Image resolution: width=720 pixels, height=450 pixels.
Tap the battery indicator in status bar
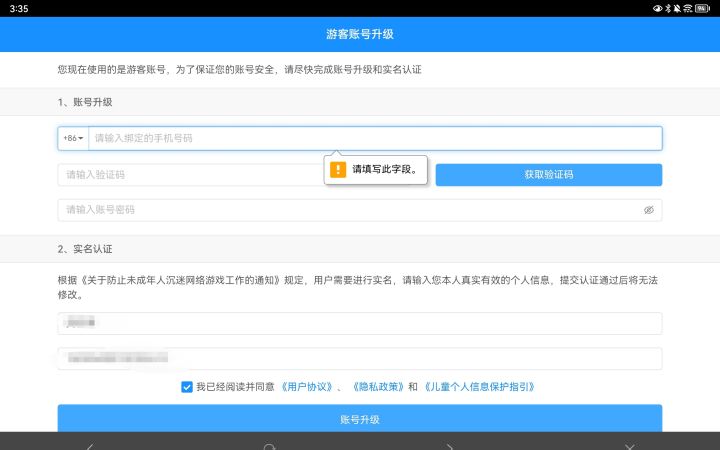pos(703,8)
